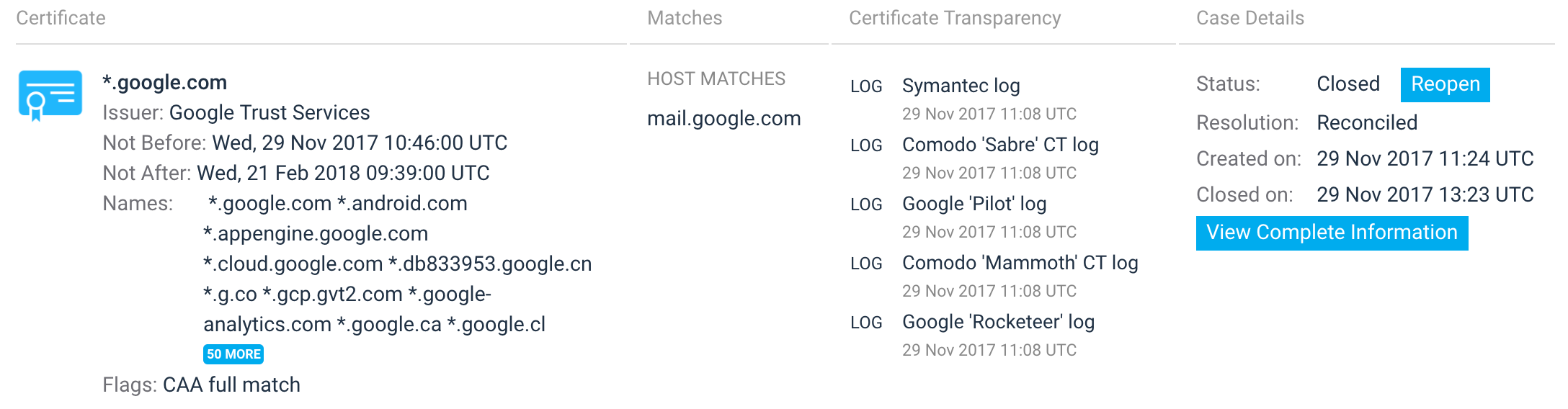
Task: Open the Google 'Rocketeer' log entry
Action: [x=998, y=322]
